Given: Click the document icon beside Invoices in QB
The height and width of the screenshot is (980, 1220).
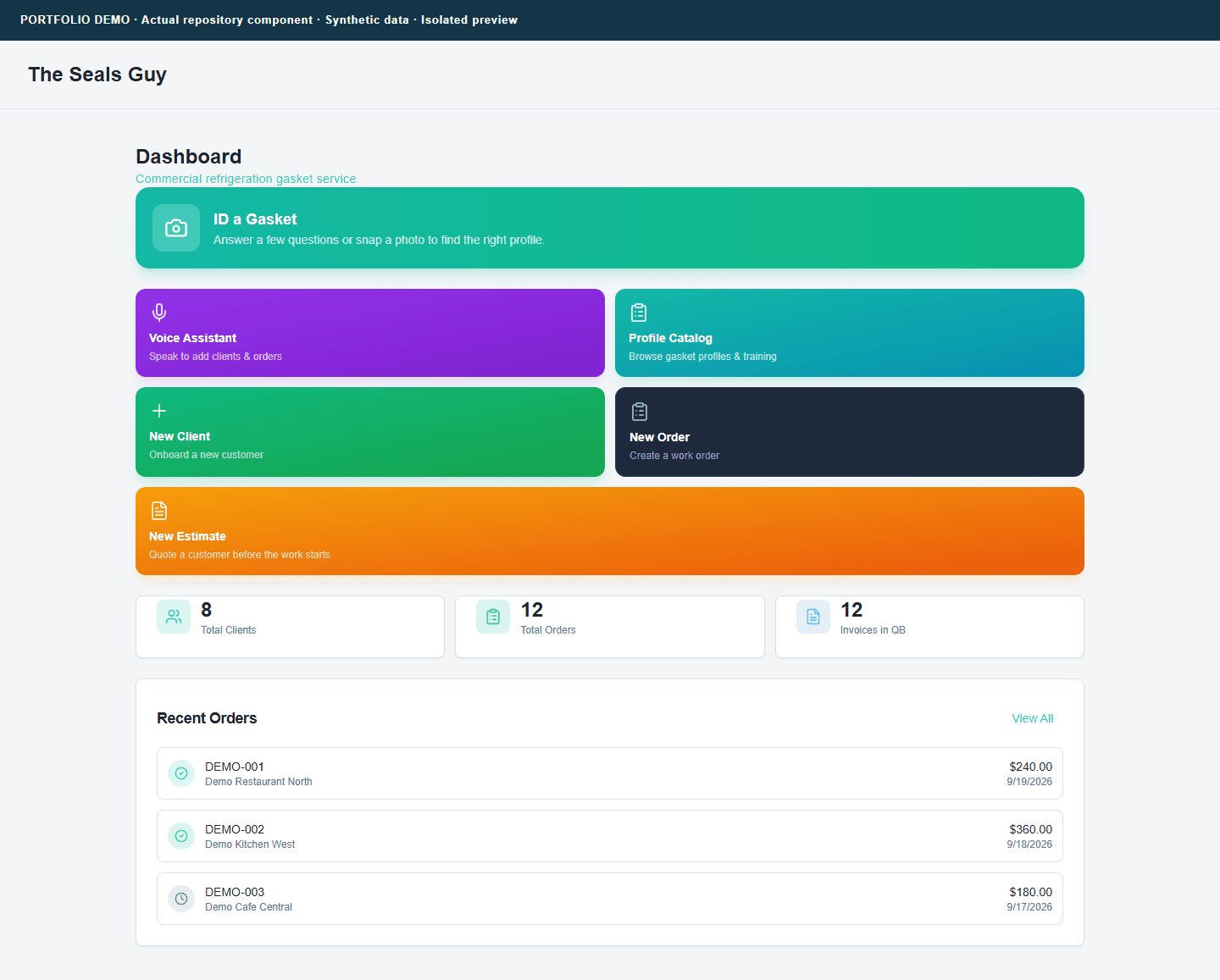Looking at the screenshot, I should [813, 617].
